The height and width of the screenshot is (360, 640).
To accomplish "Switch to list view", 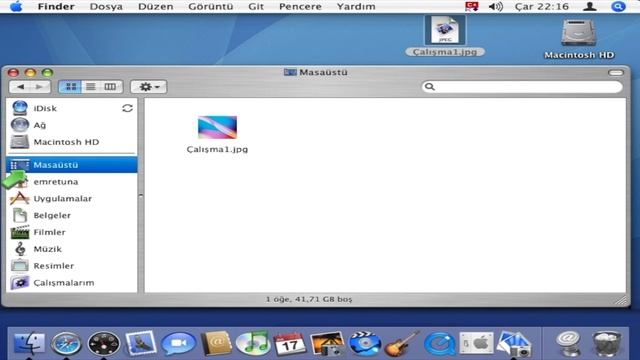I will 91,87.
